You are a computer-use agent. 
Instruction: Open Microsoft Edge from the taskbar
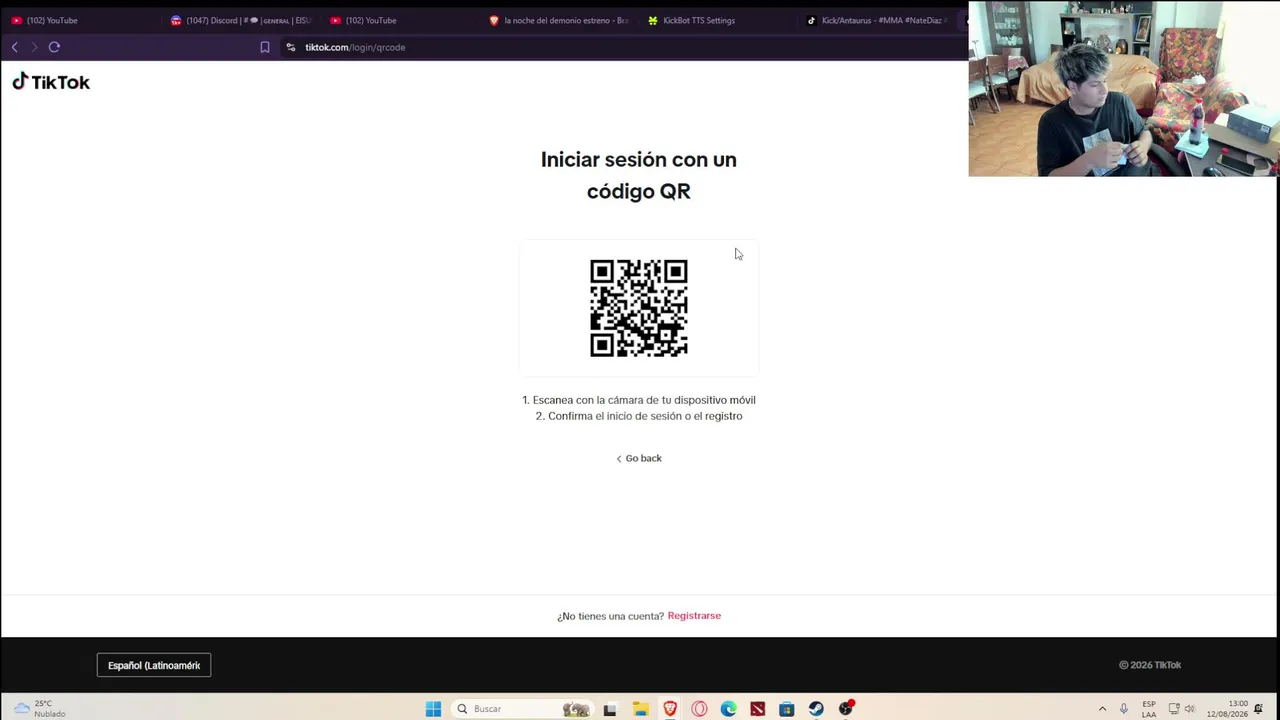pos(728,709)
